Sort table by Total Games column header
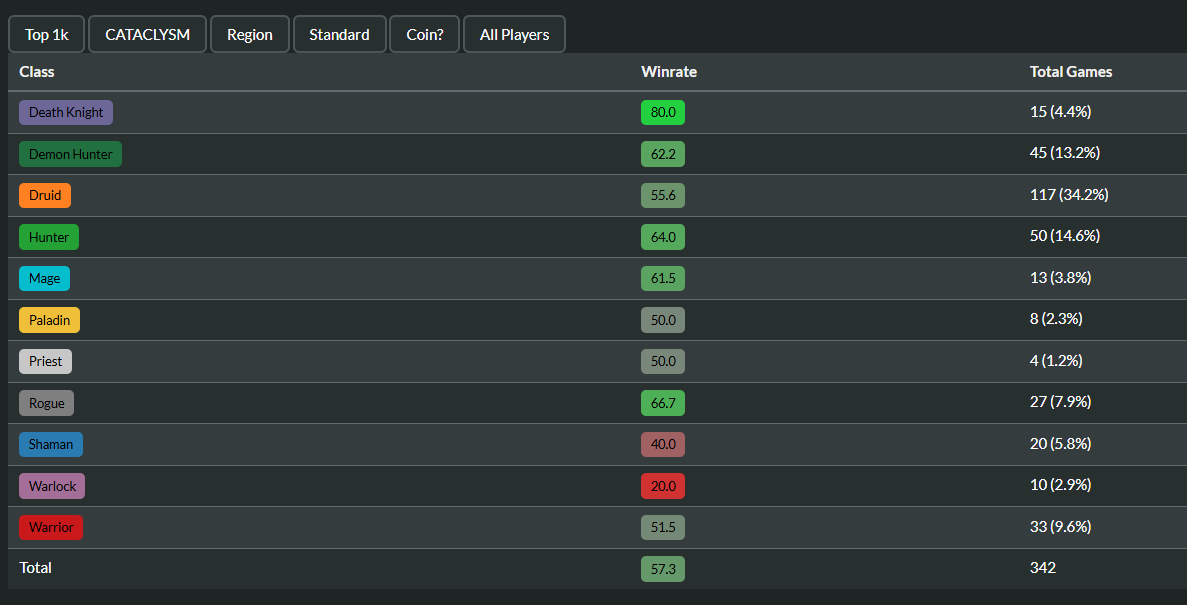The image size is (1187, 605). 1070,72
